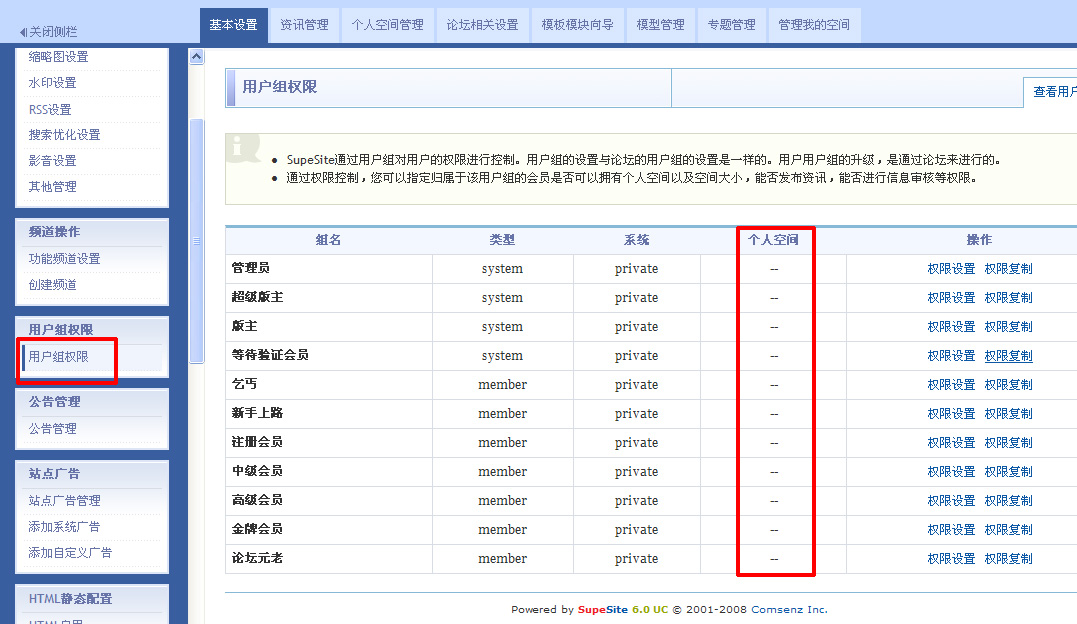The width and height of the screenshot is (1077, 624).
Task: Click the 创建频道 sidebar link
Action: [x=52, y=285]
